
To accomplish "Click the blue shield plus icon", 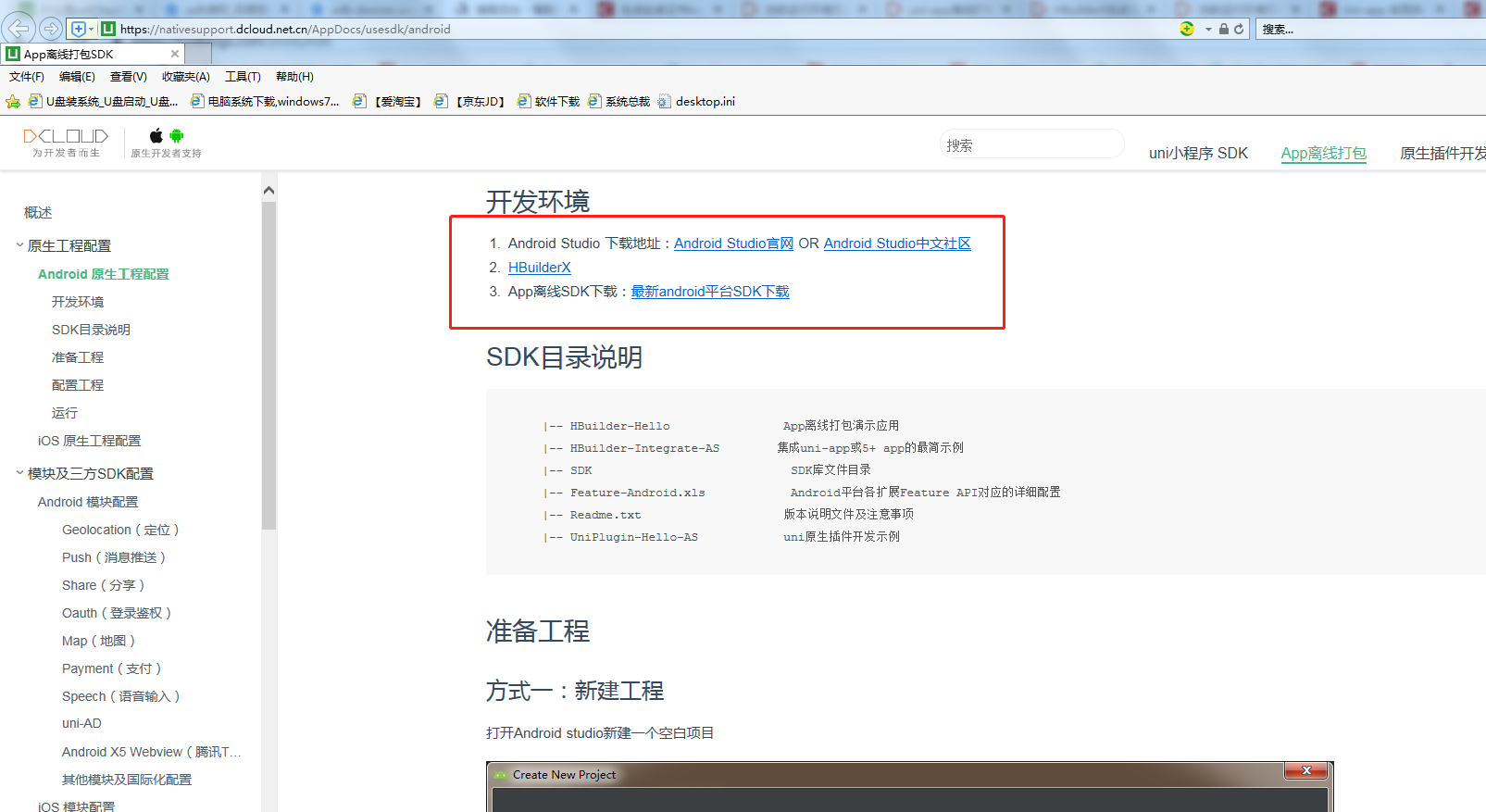I will (x=78, y=29).
